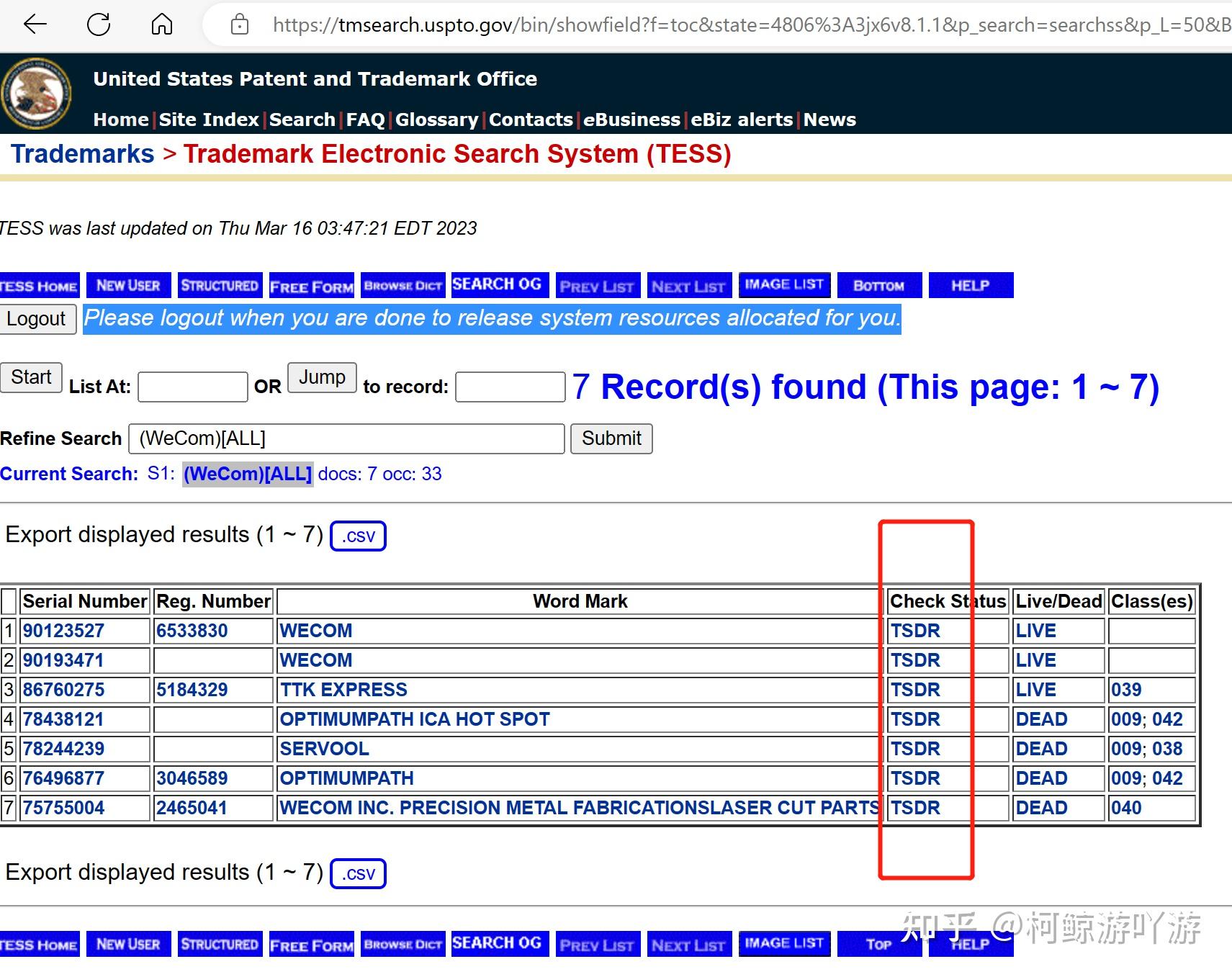
Task: Click the Free Form search button
Action: click(x=311, y=286)
